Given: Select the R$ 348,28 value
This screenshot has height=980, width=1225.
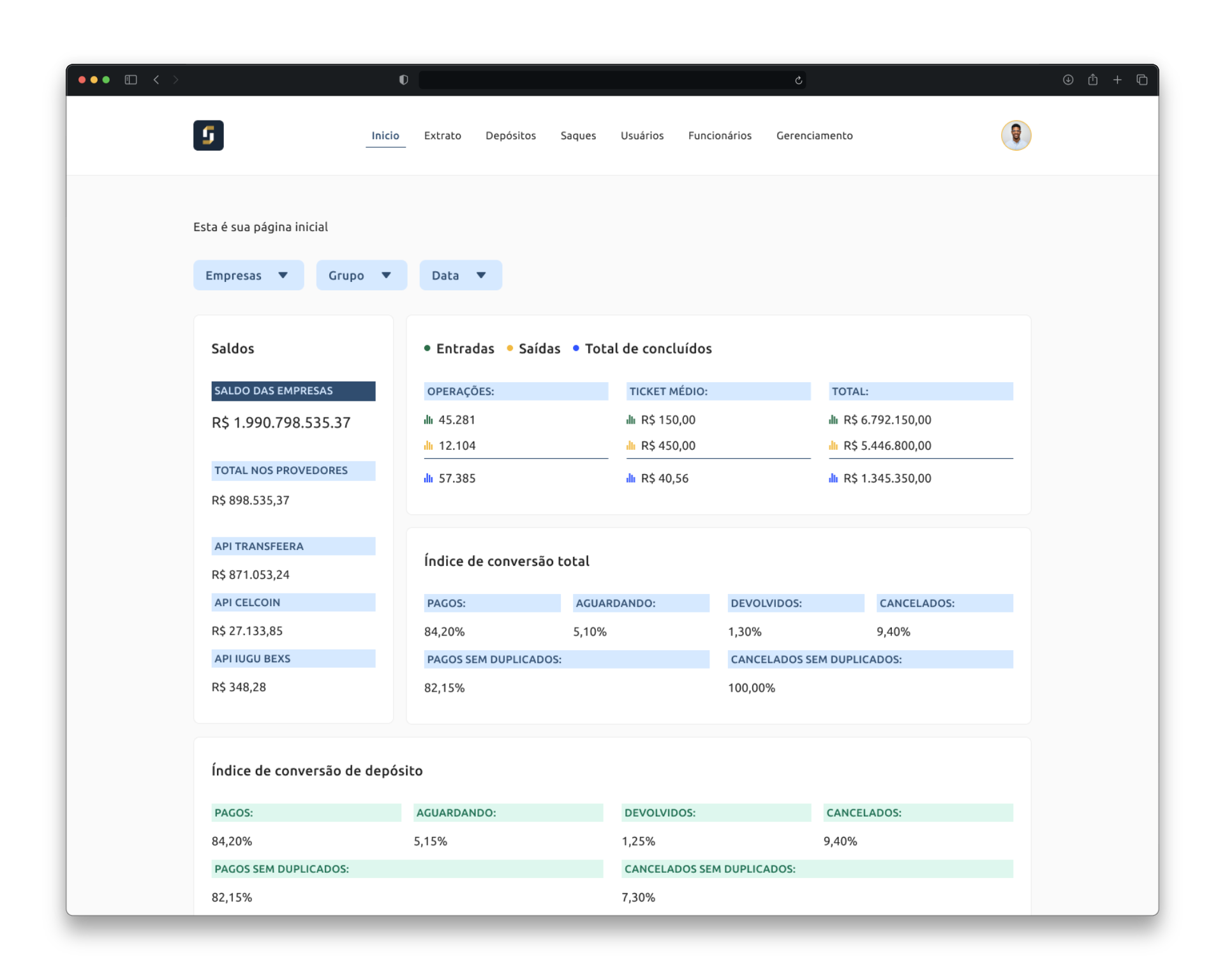Looking at the screenshot, I should 239,687.
